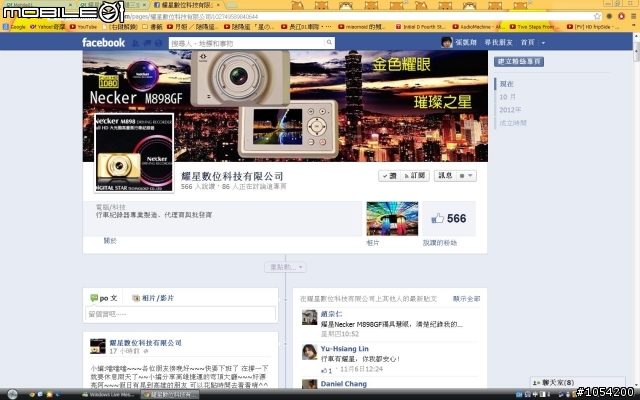Go to 首頁 in the top bar
640x400 pixels.
tap(527, 42)
